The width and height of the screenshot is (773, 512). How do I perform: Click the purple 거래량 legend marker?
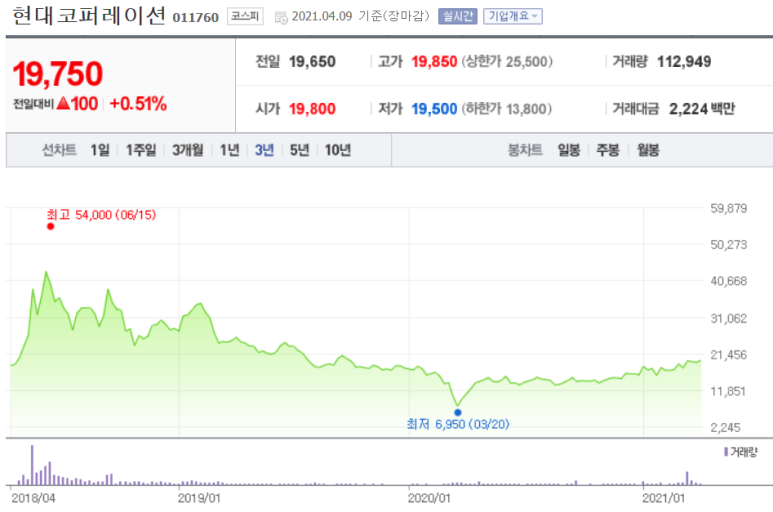pyautogui.click(x=726, y=452)
